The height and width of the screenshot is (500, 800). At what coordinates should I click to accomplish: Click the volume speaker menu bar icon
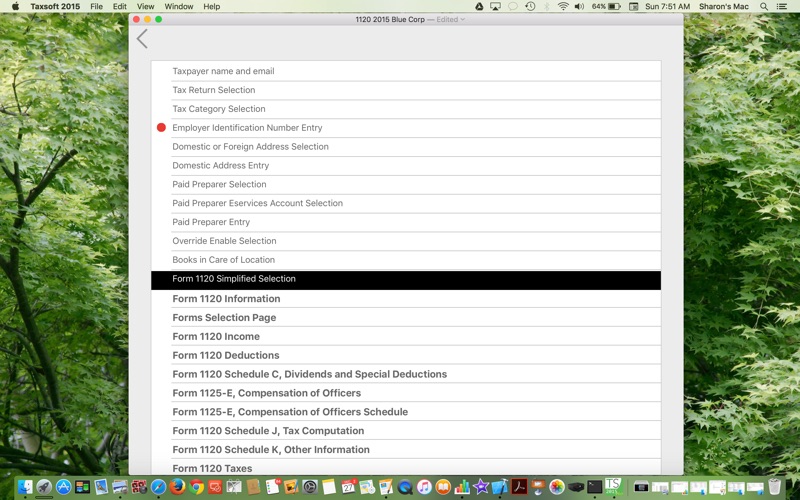point(580,6)
